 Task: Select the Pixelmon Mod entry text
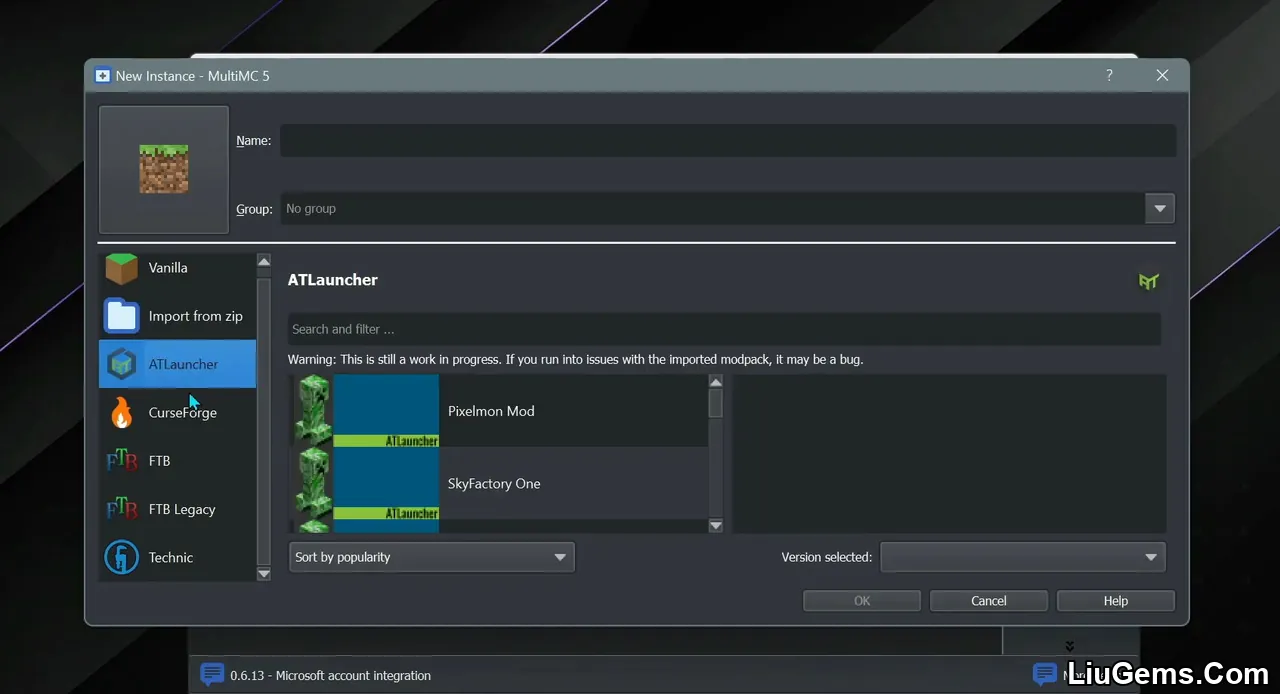tap(491, 411)
